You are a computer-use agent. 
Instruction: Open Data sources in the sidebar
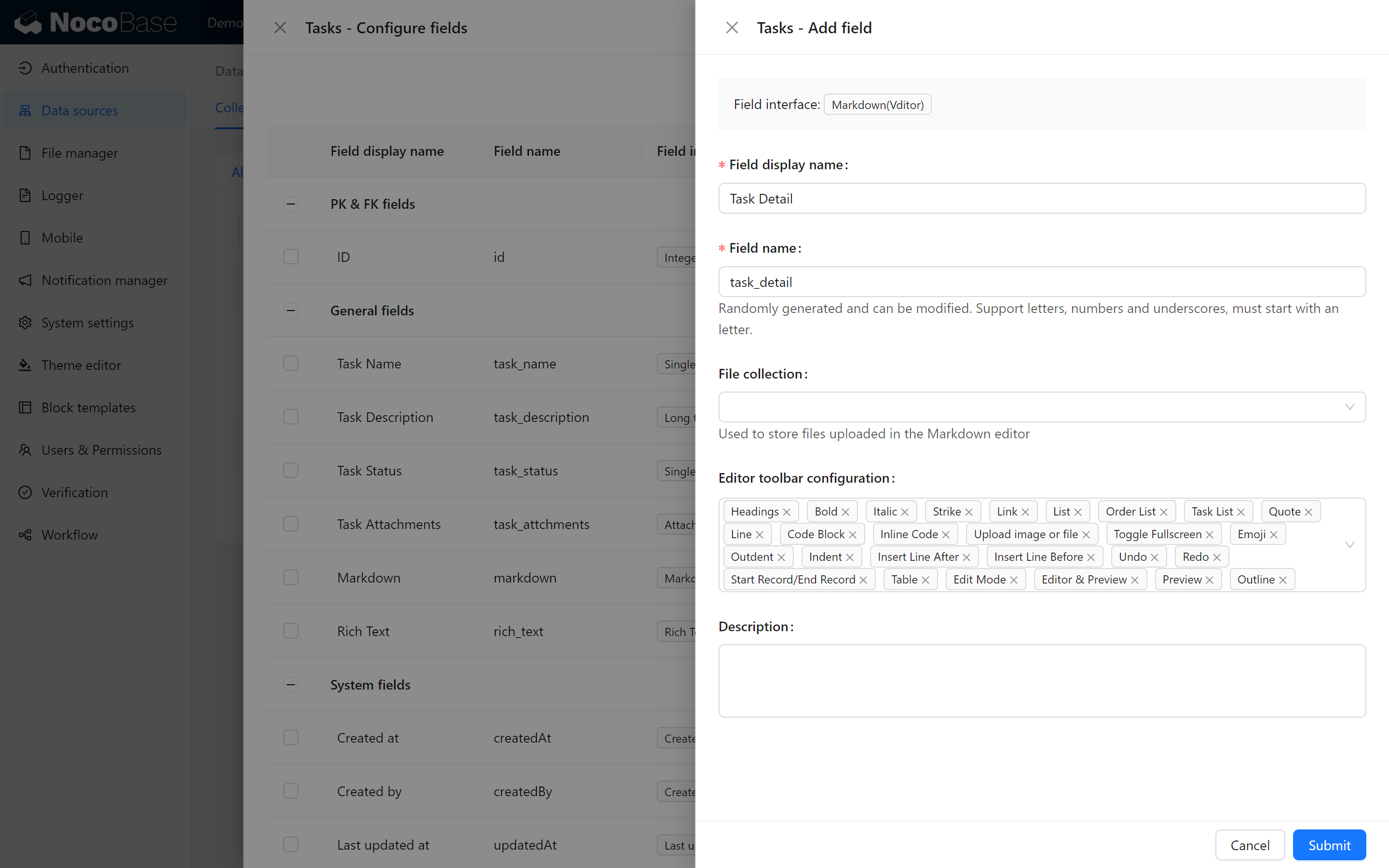point(95,110)
